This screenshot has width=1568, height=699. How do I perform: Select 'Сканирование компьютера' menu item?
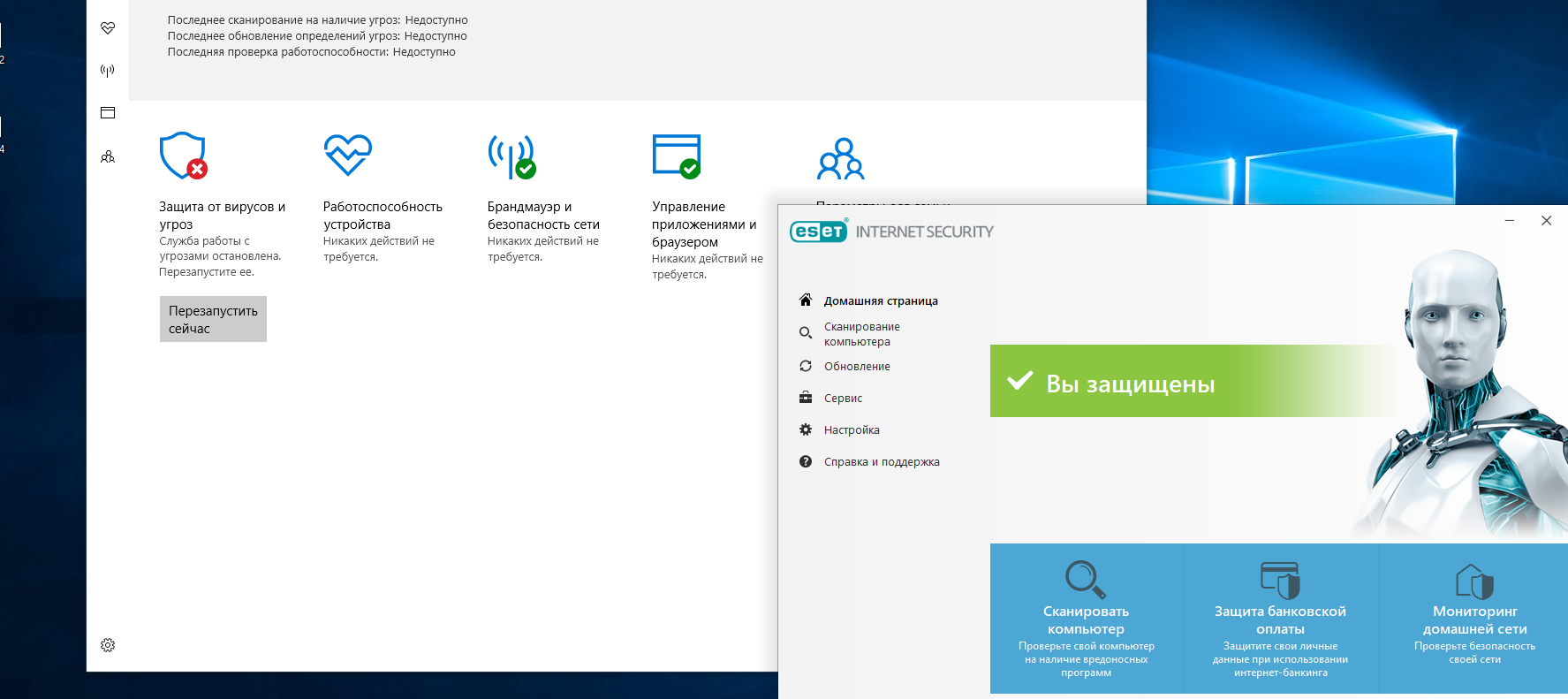[x=862, y=334]
